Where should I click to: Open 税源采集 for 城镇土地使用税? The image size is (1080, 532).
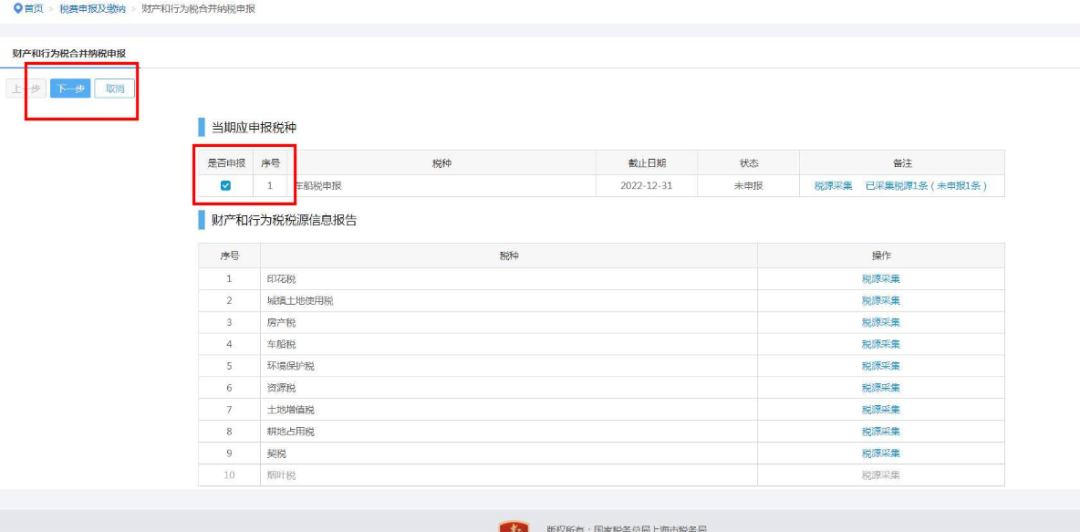pyautogui.click(x=881, y=300)
